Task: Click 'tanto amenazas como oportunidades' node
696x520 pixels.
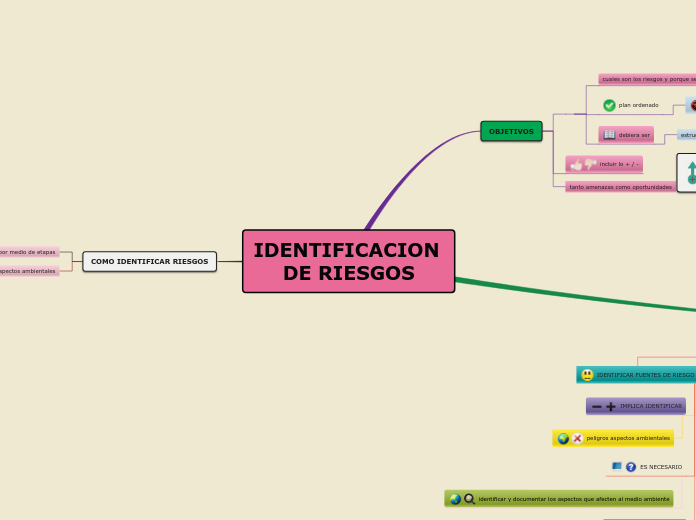Action: coord(621,187)
